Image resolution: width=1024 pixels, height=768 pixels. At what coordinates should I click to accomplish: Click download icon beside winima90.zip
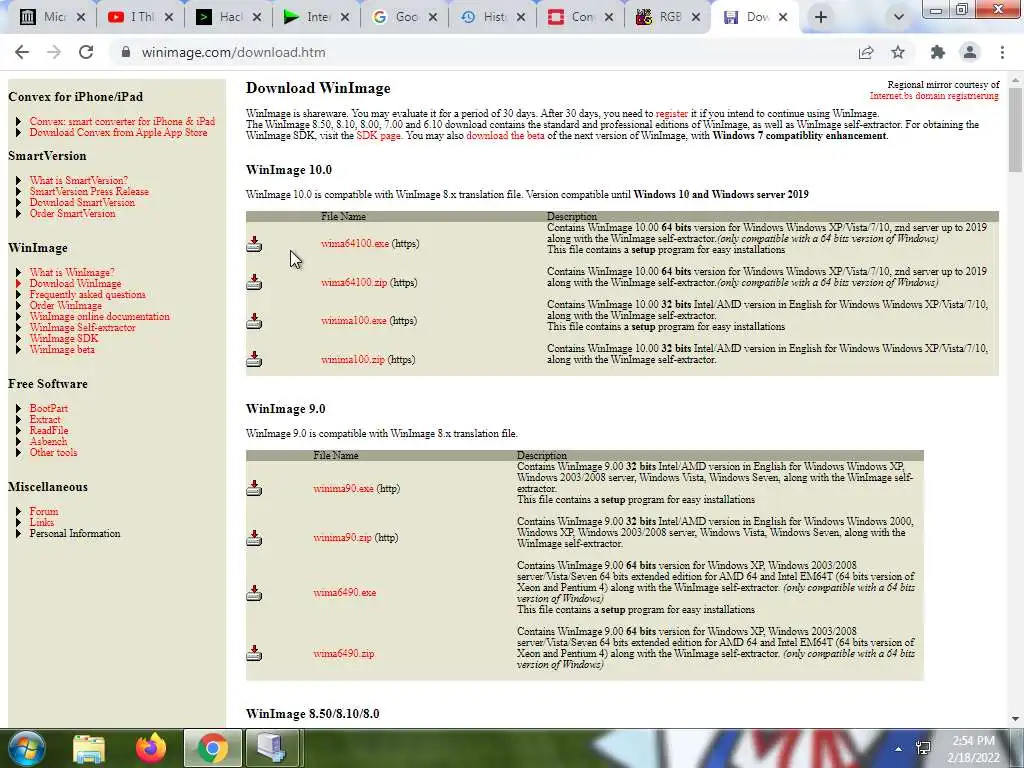pyautogui.click(x=254, y=537)
